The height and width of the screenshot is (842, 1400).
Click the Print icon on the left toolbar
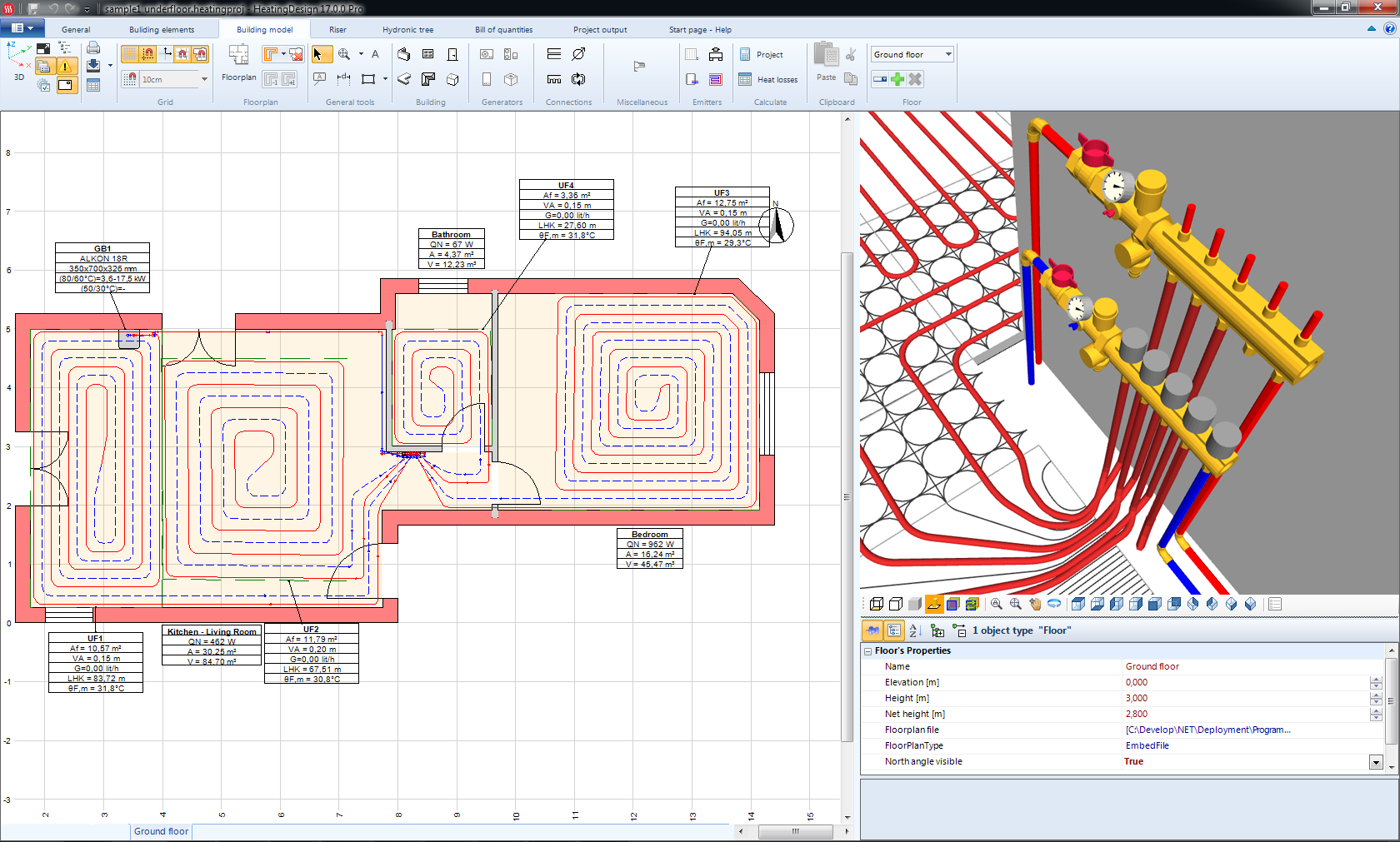pos(93,49)
